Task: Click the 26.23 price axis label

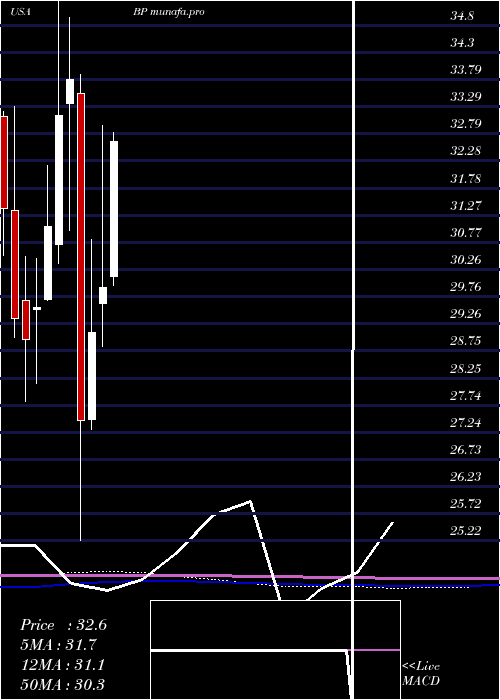Action: pos(466,477)
